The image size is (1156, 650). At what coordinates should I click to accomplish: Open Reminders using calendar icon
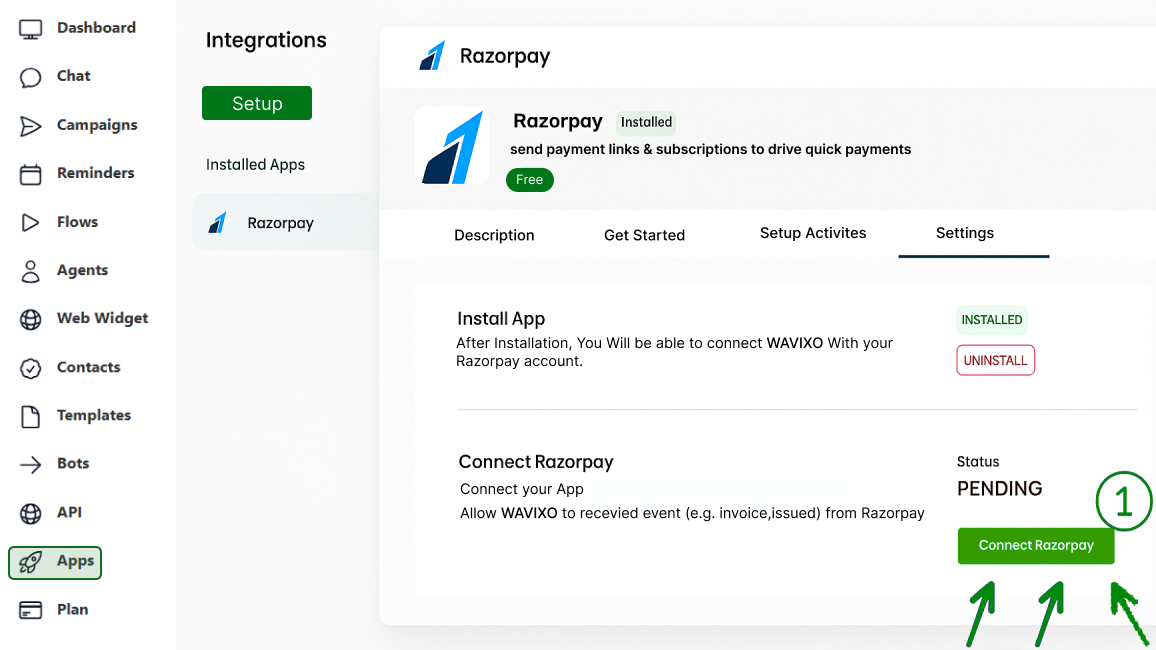coord(31,174)
